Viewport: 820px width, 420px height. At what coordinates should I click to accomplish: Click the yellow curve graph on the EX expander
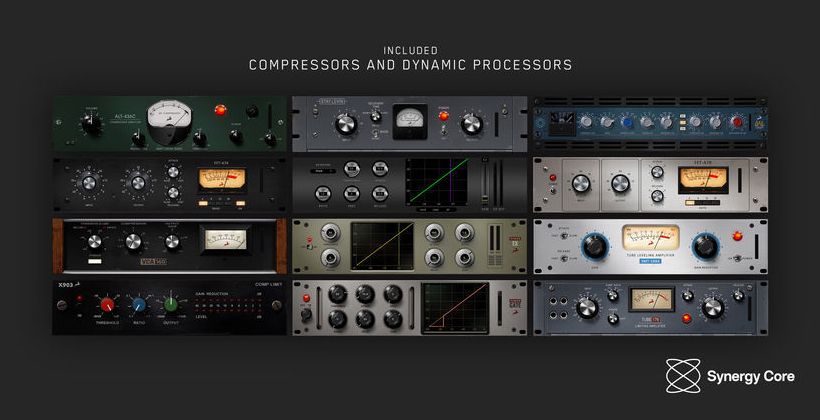coord(383,246)
